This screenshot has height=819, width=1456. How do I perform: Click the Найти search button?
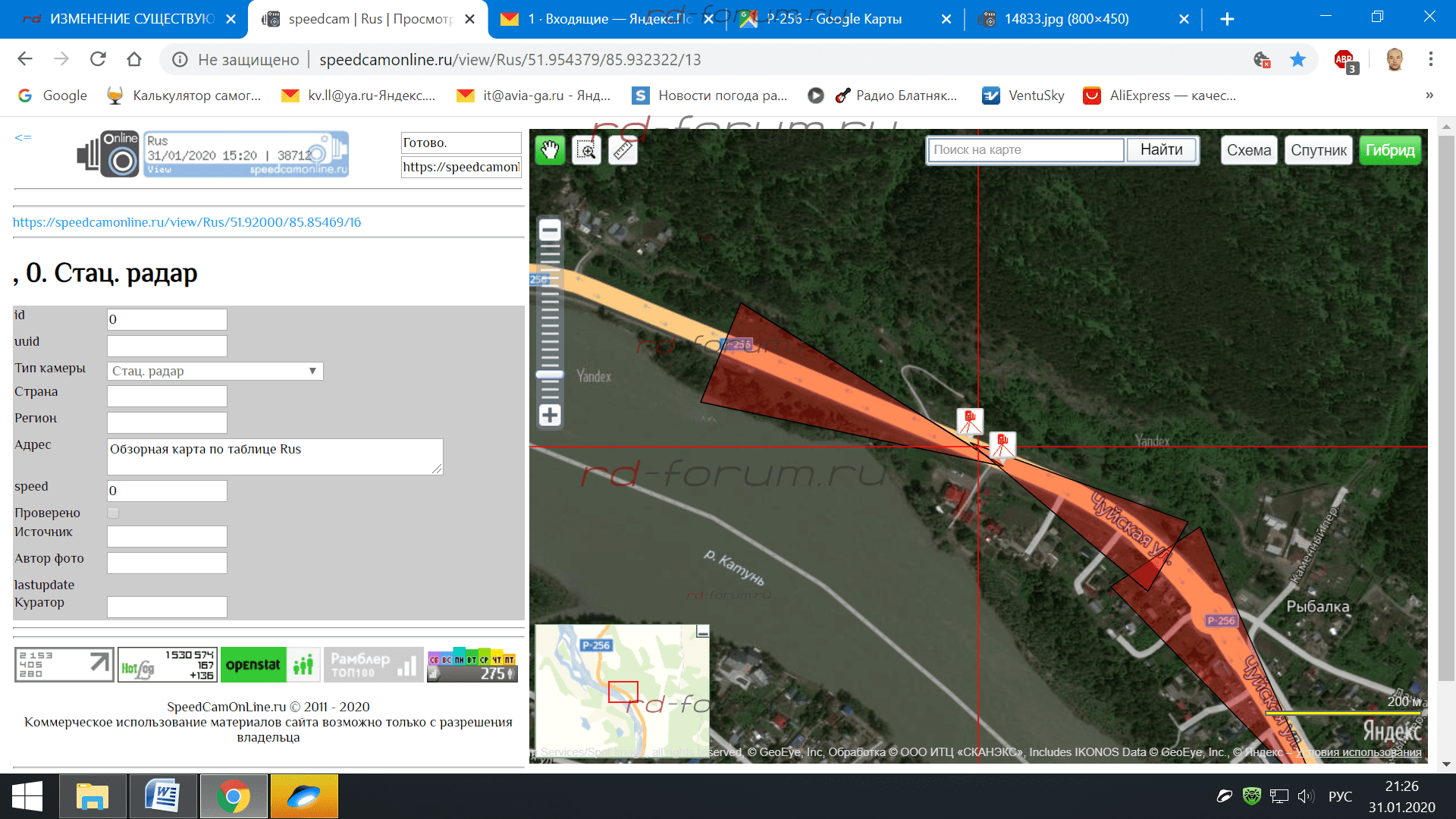coord(1161,150)
